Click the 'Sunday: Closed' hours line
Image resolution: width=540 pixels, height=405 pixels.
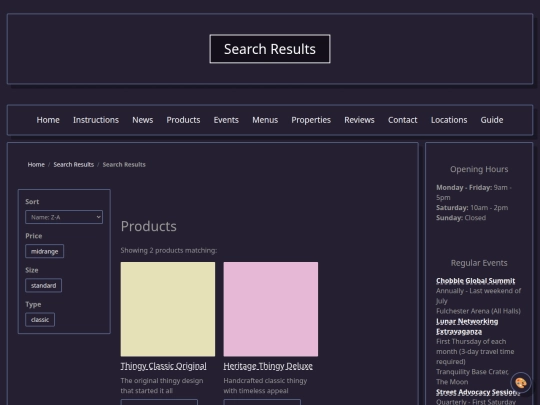pyautogui.click(x=461, y=218)
